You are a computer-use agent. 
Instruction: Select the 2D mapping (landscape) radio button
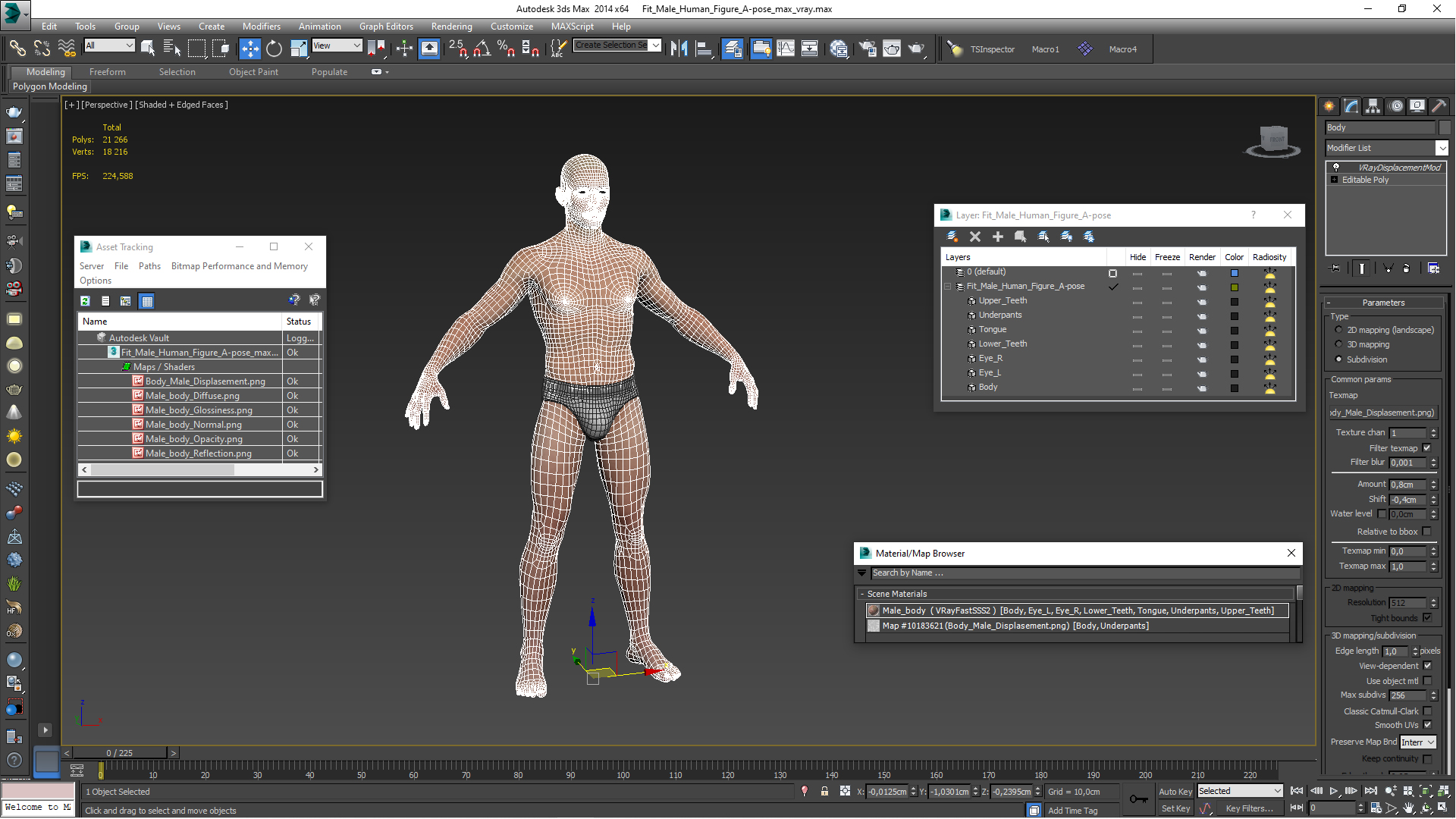1338,330
